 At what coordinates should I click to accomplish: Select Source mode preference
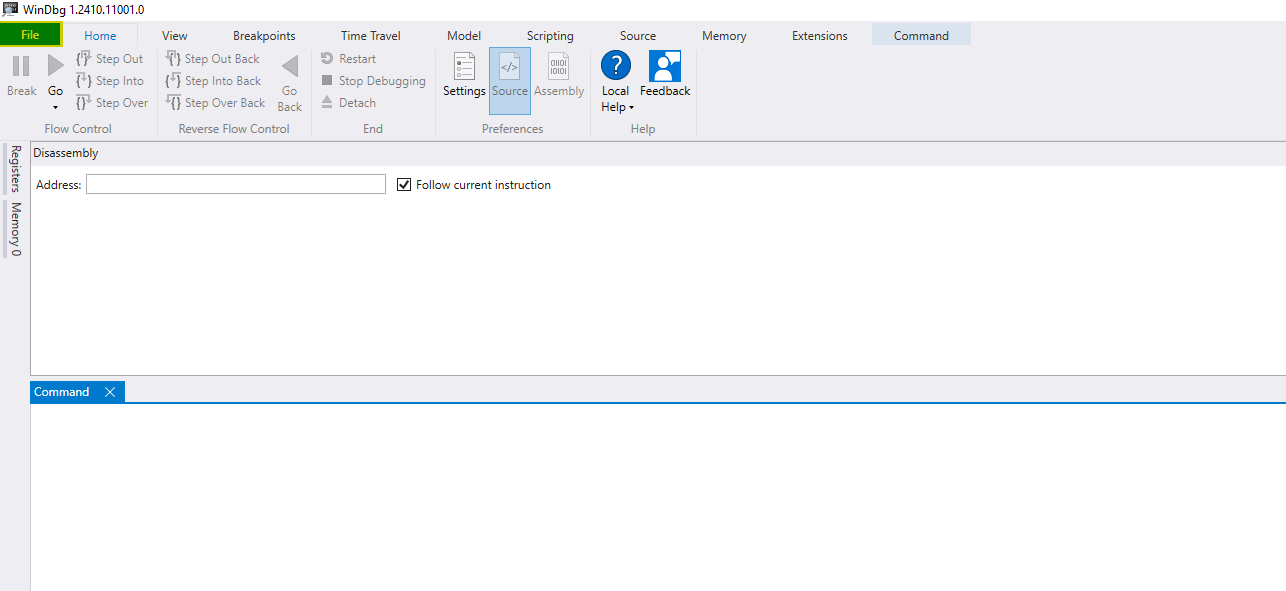tap(510, 80)
